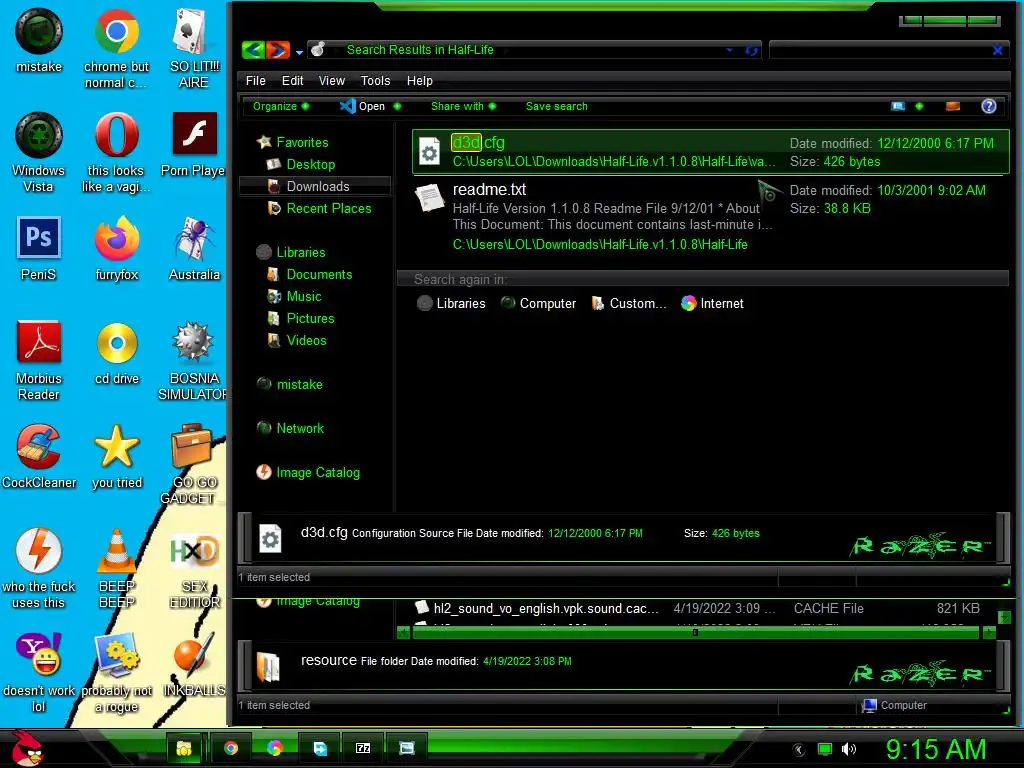Select the readme.txt search result

click(711, 217)
